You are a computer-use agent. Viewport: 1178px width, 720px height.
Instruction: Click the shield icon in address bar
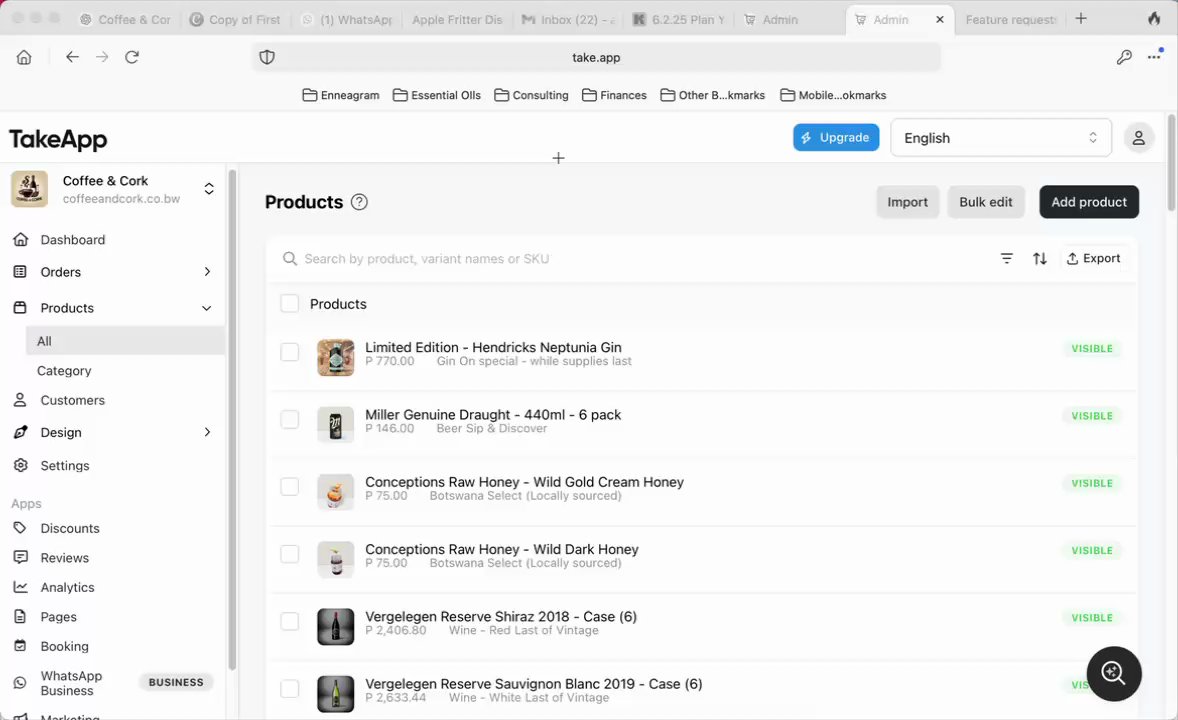[x=267, y=57]
